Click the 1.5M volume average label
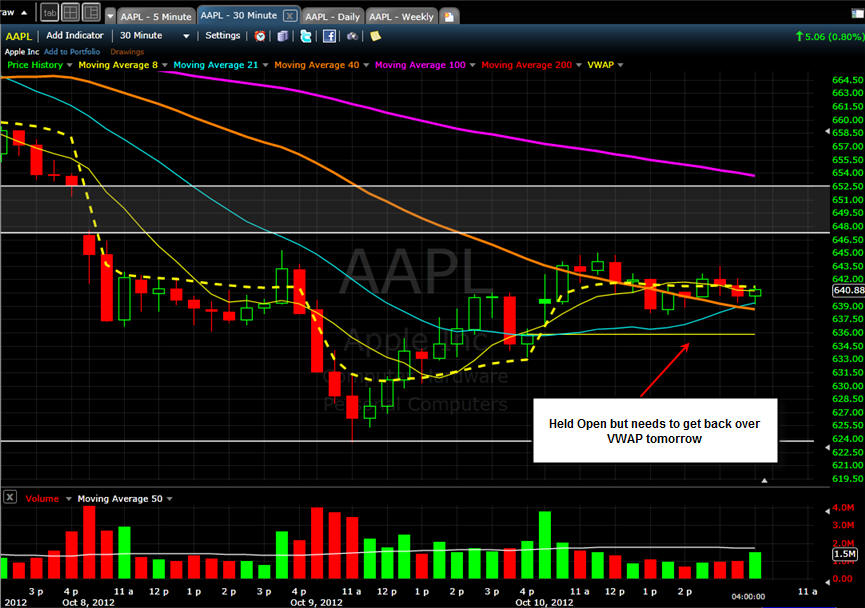This screenshot has width=865, height=608. 845,554
